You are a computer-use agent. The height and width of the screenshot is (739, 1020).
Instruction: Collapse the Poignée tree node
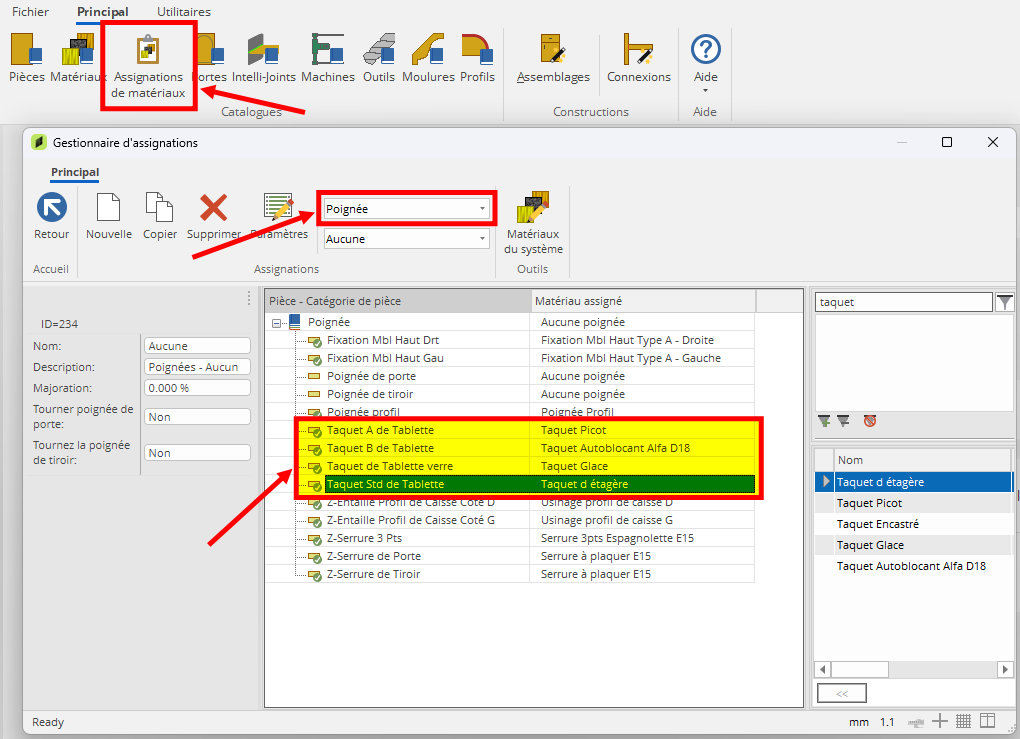click(x=276, y=323)
